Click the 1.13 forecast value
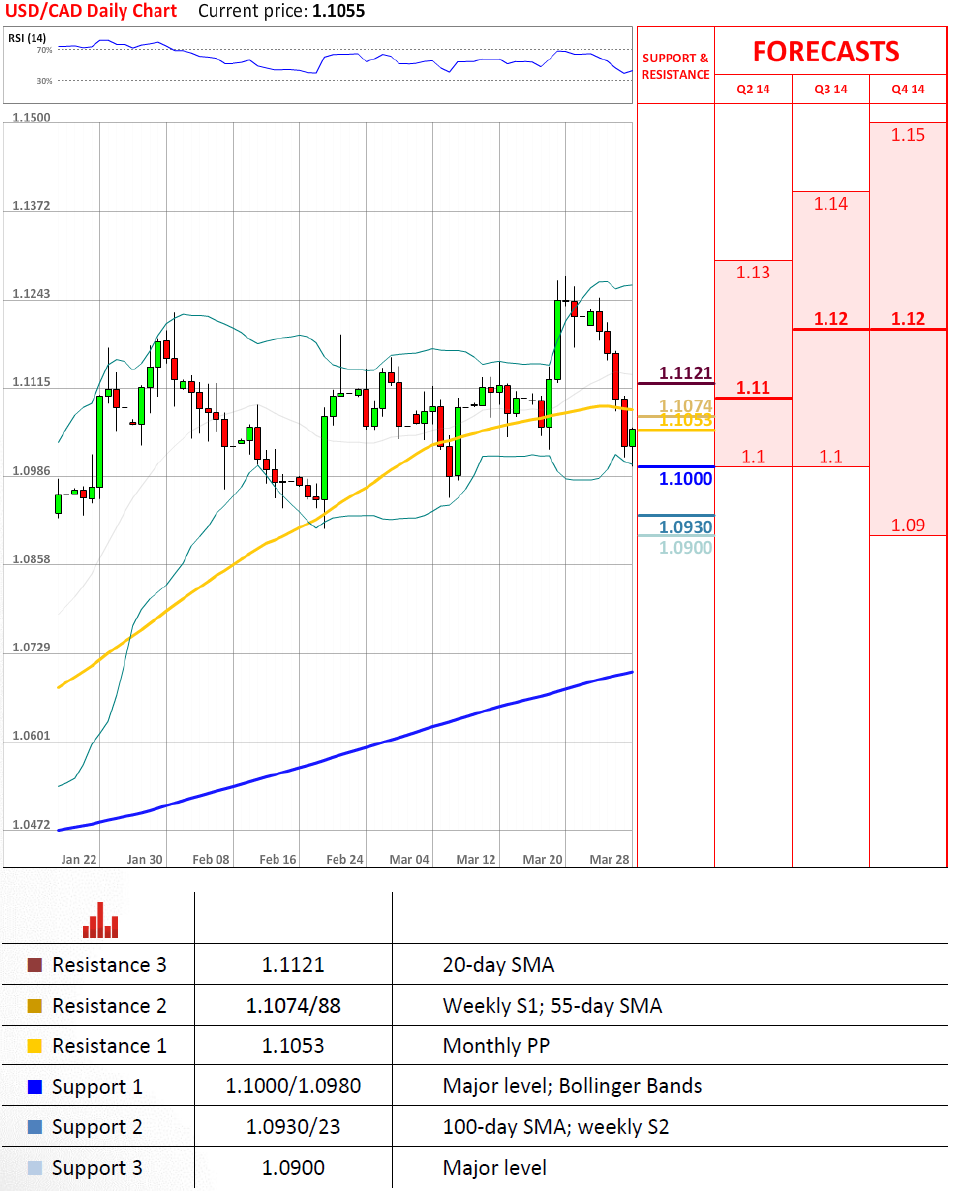953x1191 pixels. coord(753,272)
